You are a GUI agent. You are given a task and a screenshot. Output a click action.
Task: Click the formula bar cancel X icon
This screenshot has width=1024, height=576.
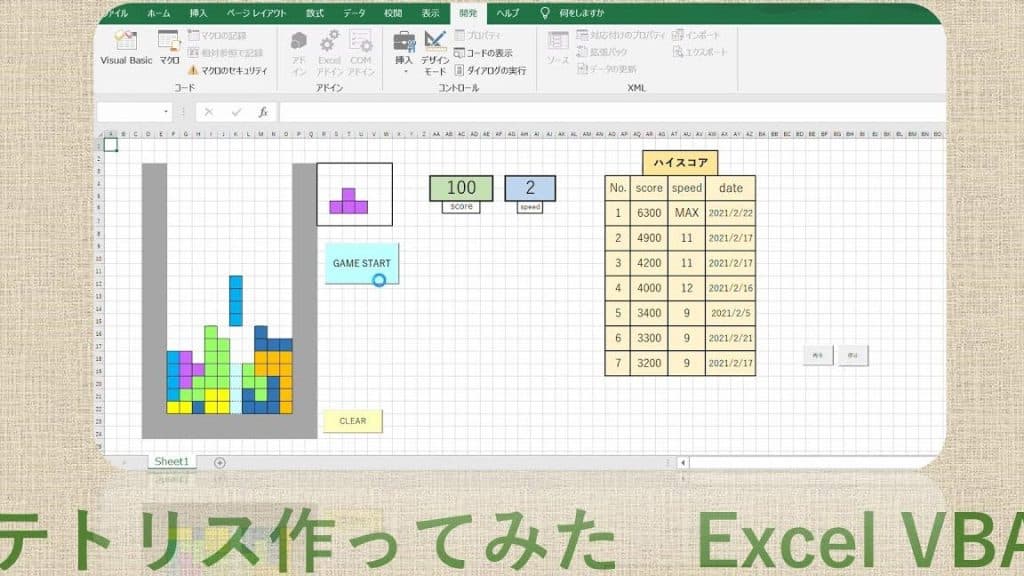(x=208, y=112)
